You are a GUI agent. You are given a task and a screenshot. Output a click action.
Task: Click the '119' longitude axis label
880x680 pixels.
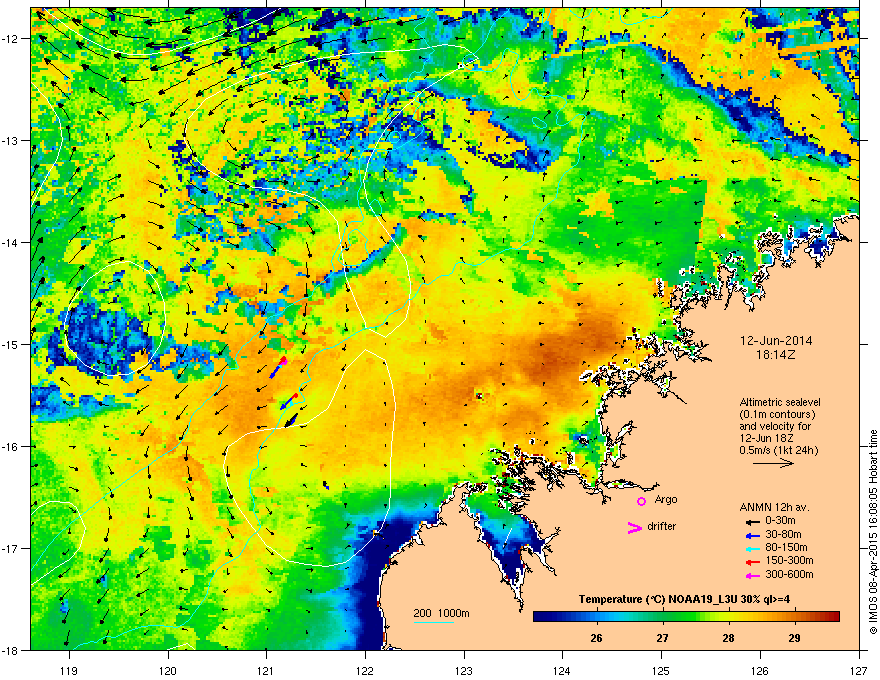click(69, 670)
